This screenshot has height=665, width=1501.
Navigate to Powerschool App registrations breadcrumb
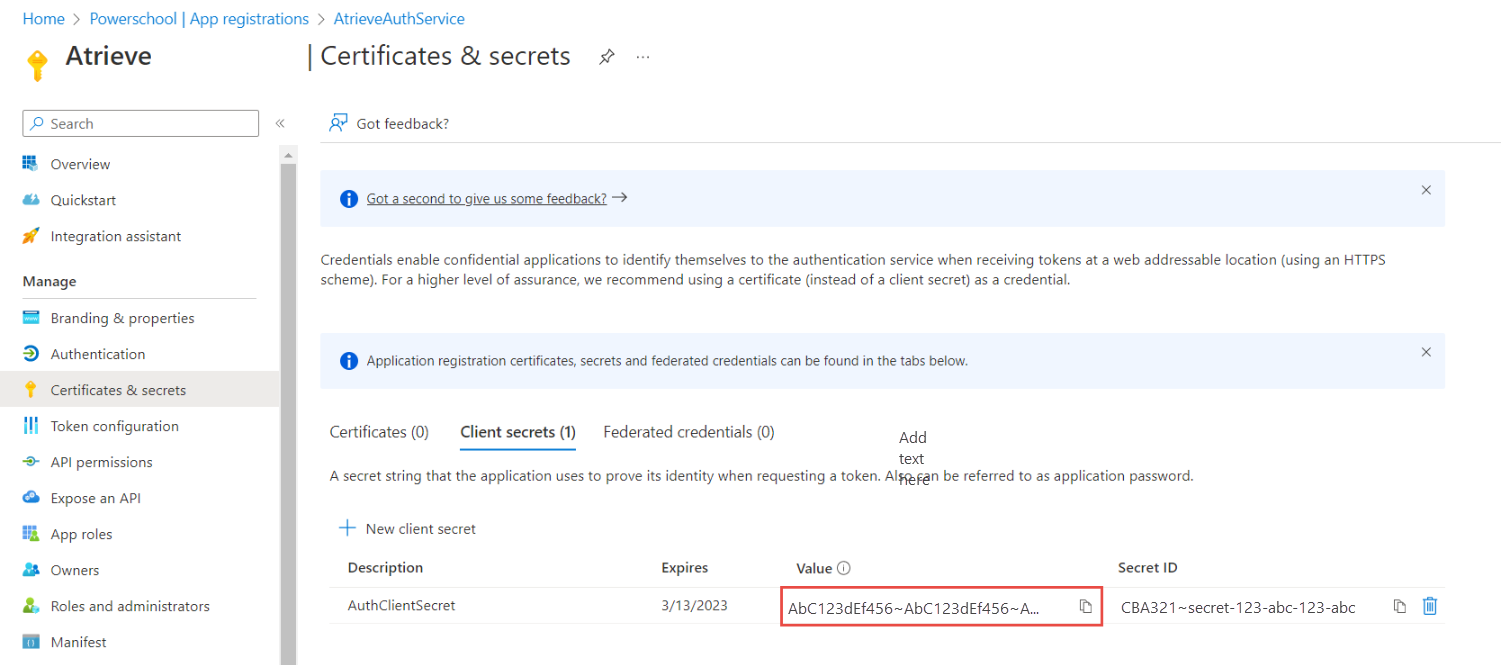pyautogui.click(x=199, y=19)
